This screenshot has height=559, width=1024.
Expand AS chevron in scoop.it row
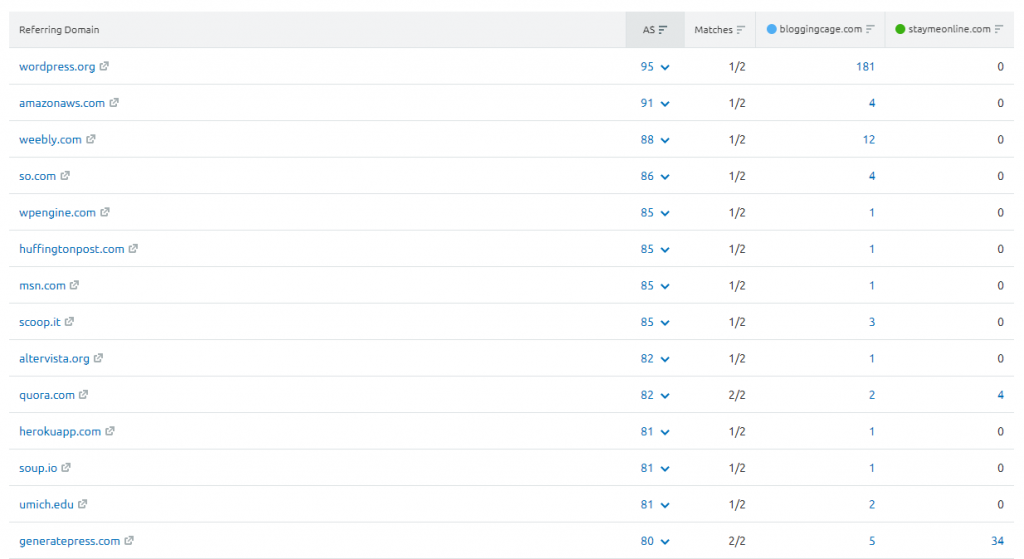pos(665,323)
